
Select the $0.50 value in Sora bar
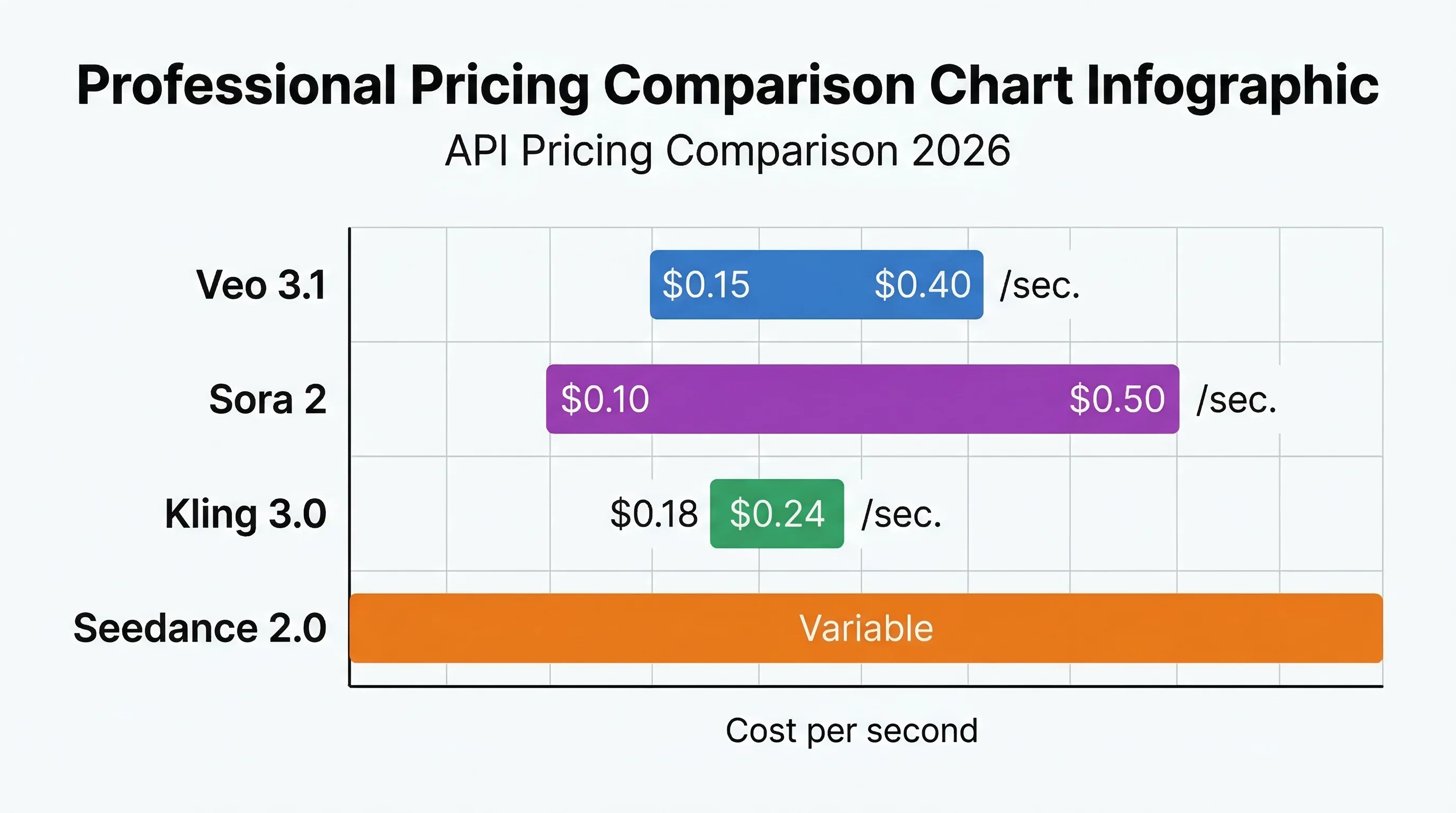point(1117,399)
